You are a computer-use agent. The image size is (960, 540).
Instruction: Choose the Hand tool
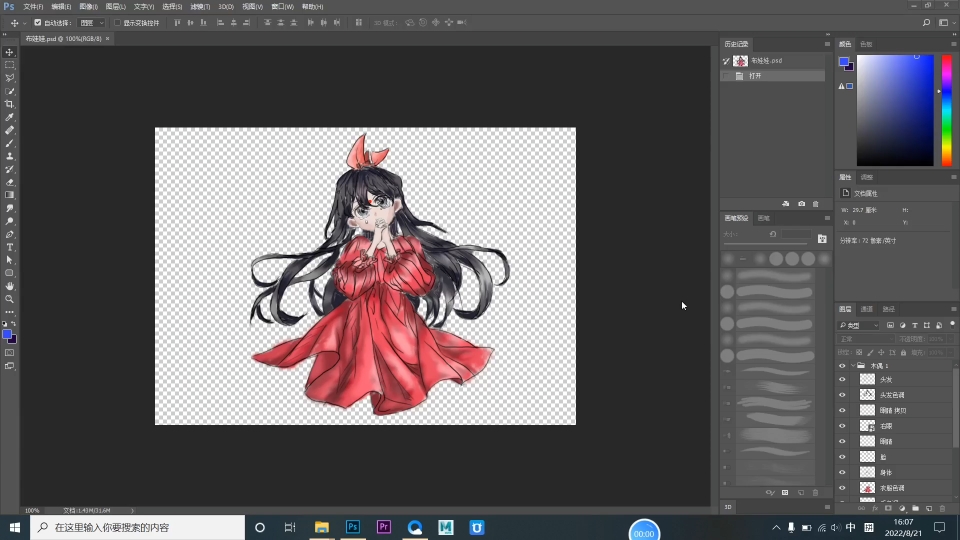coord(10,286)
